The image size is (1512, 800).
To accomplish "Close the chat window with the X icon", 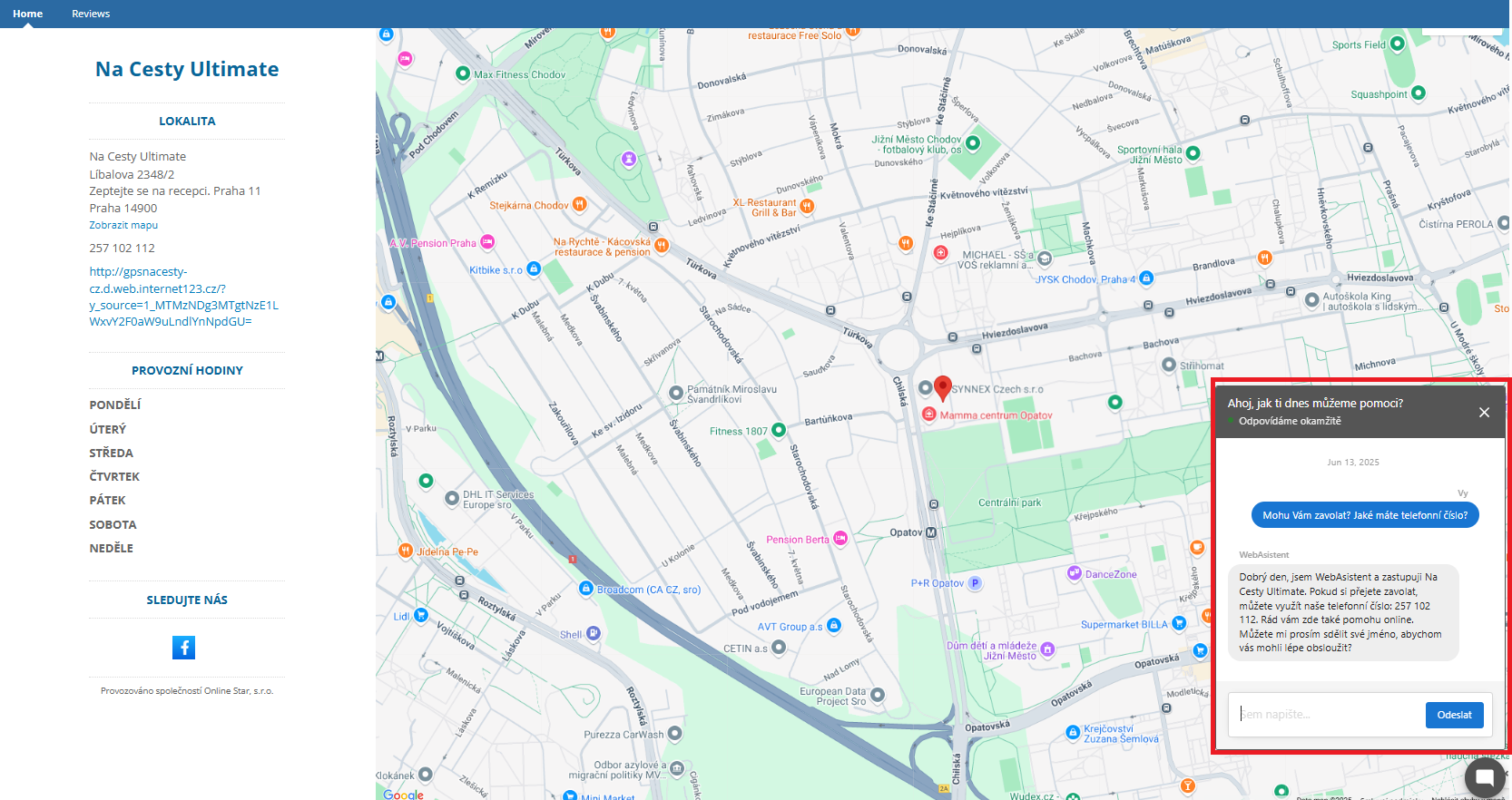I will (x=1484, y=413).
